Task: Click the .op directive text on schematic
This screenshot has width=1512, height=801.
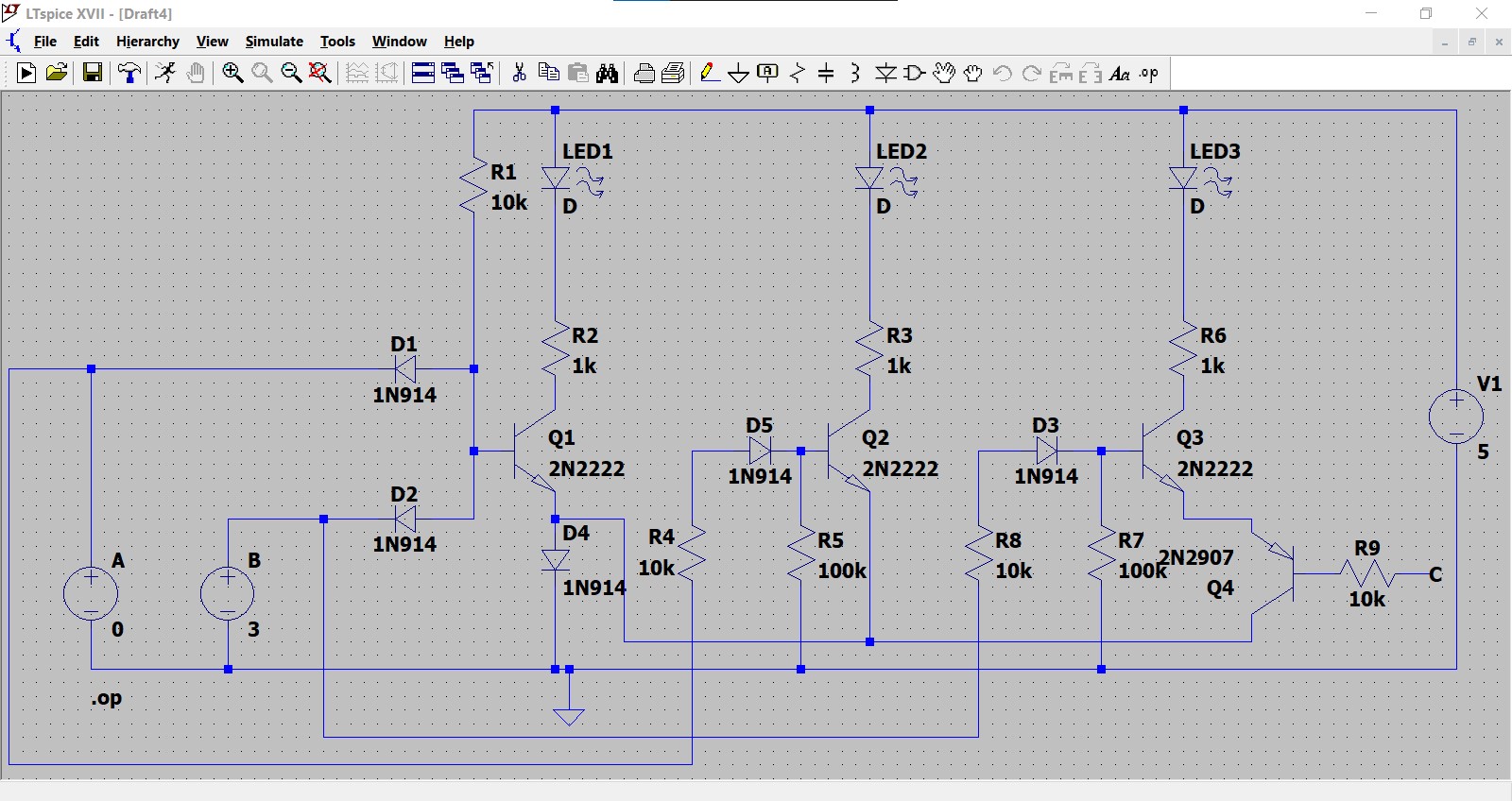Action: [x=107, y=698]
